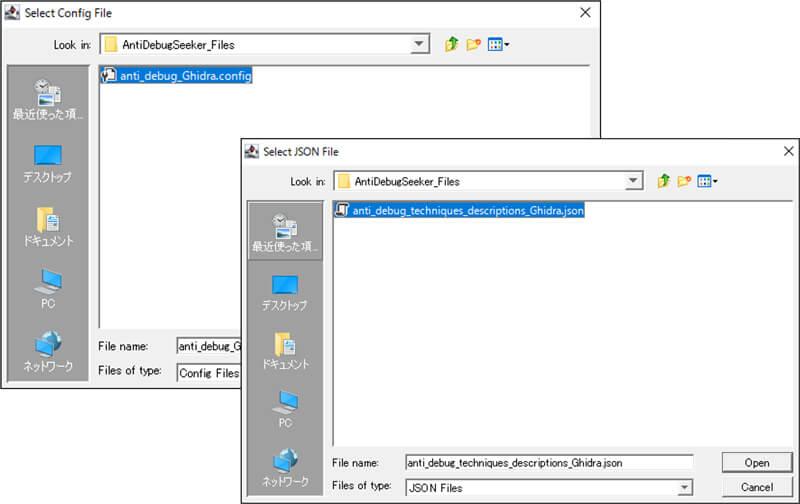Go up one level in Select JSON File dialog
800x504 pixels.
[663, 181]
